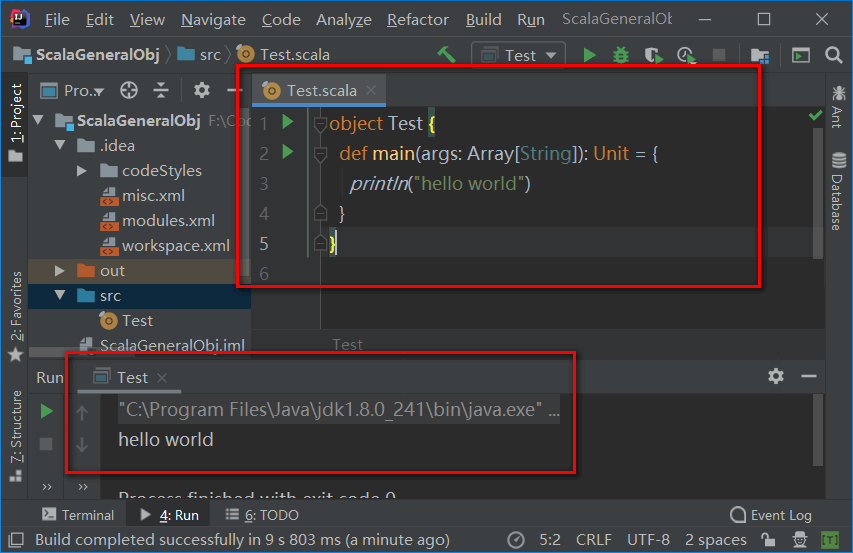Collapse all in Project panel icon
Screen dimensions: 853x553
coord(160,90)
